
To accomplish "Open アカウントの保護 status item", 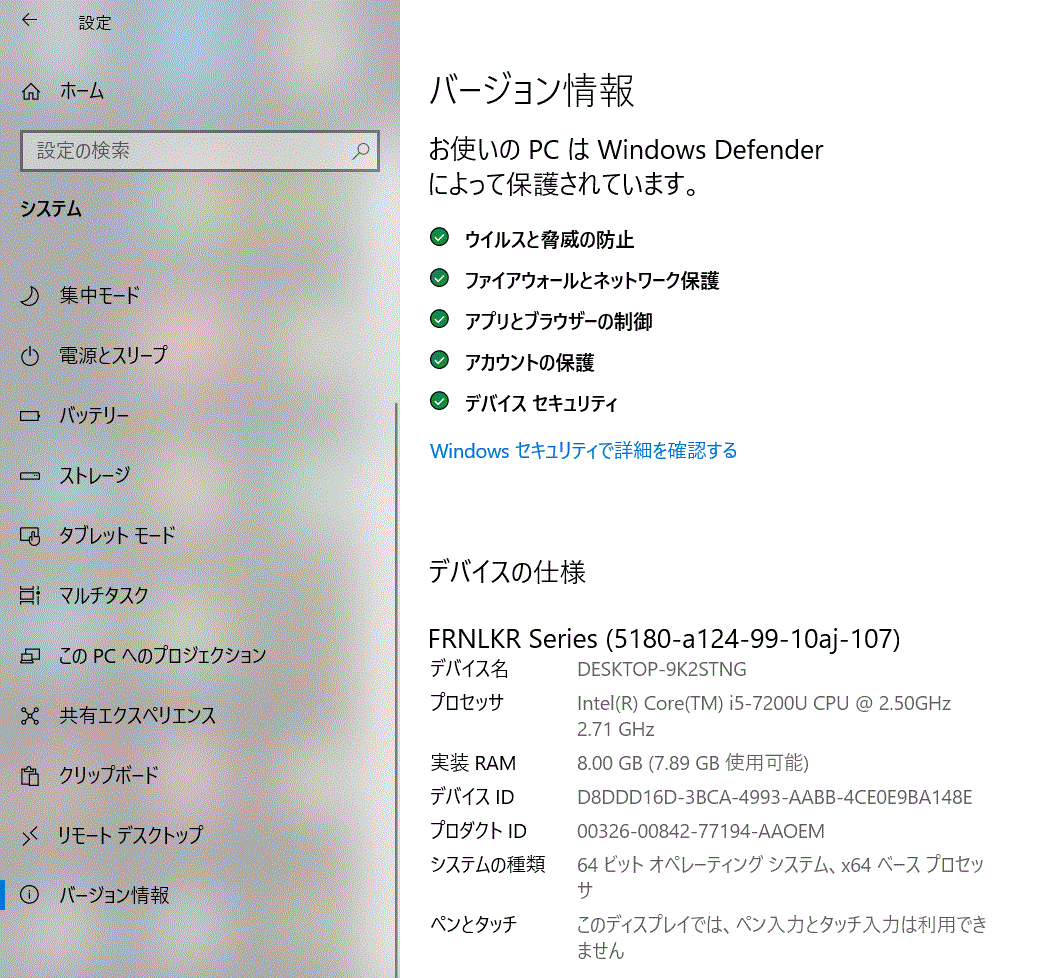I will [x=529, y=362].
